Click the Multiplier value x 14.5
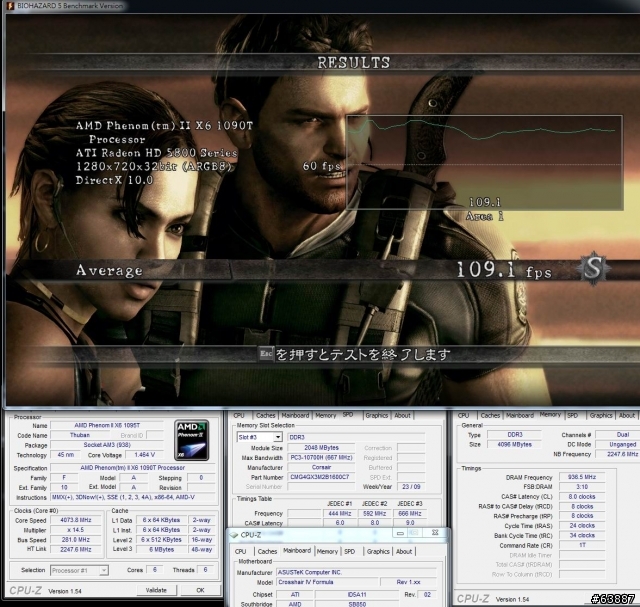This screenshot has height=607, width=640. [76, 530]
